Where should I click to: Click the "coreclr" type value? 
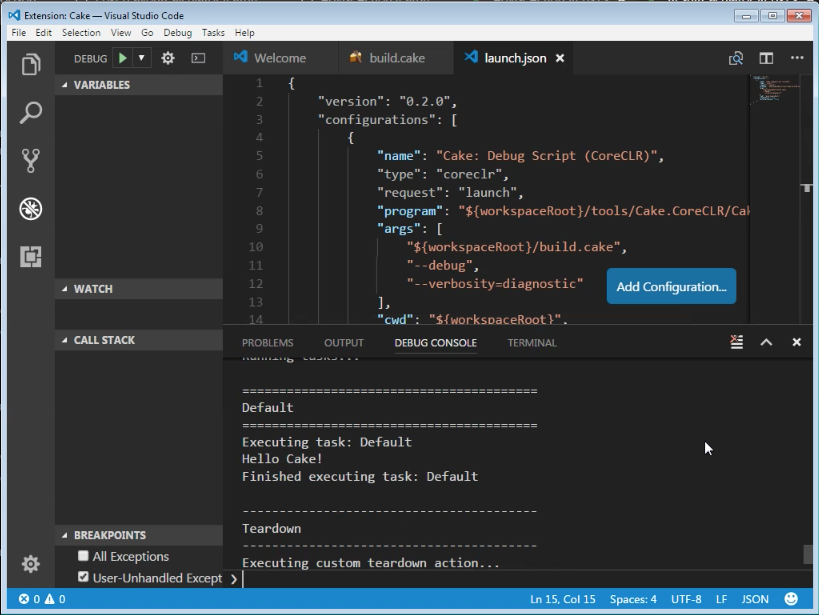469,174
